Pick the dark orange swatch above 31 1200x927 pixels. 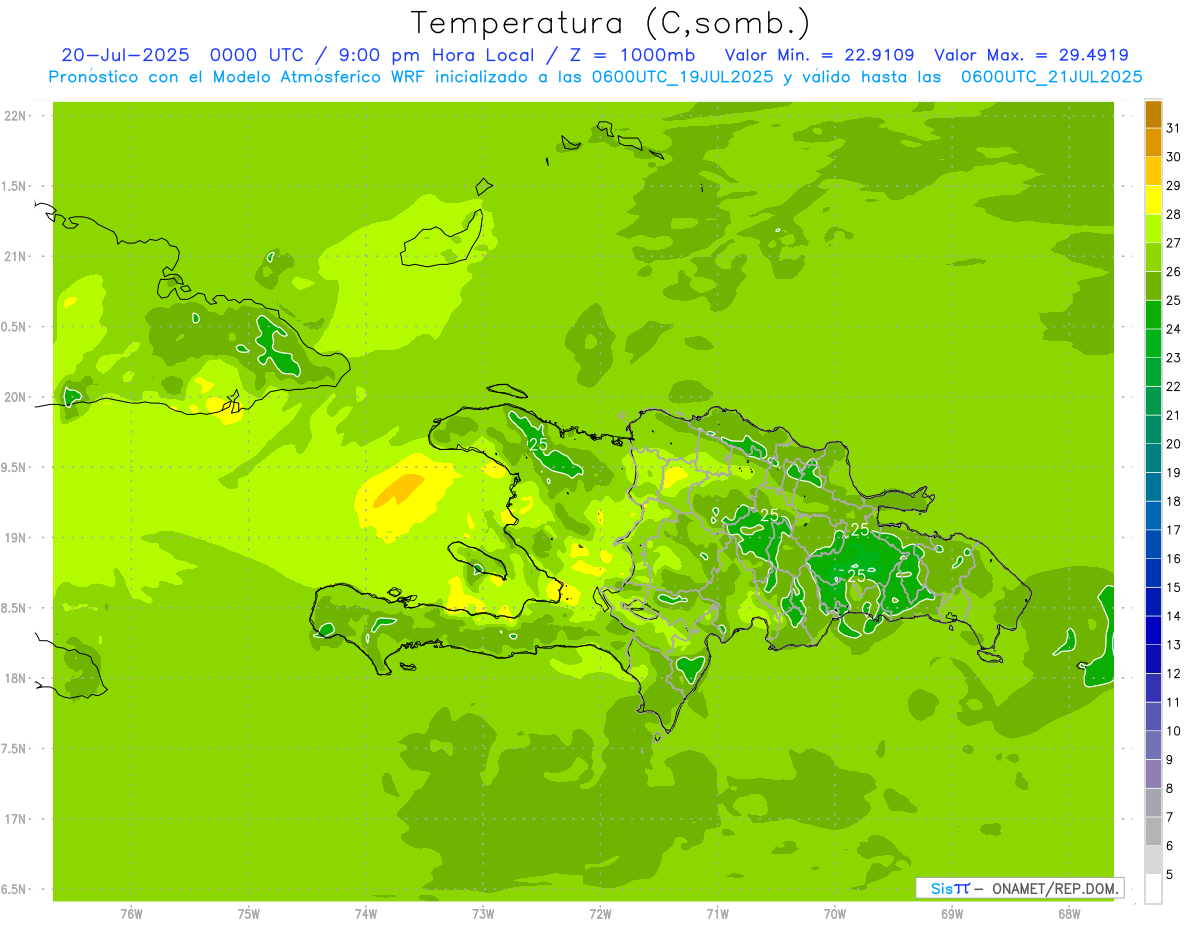pyautogui.click(x=1153, y=115)
